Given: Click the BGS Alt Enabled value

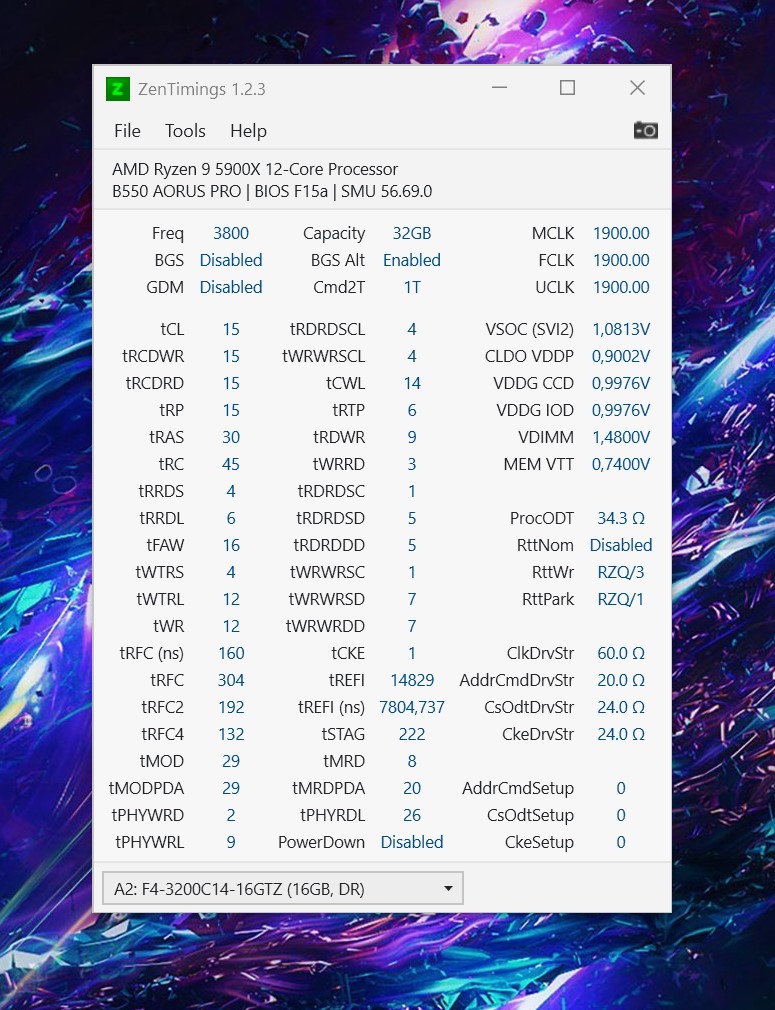Looking at the screenshot, I should [x=412, y=260].
